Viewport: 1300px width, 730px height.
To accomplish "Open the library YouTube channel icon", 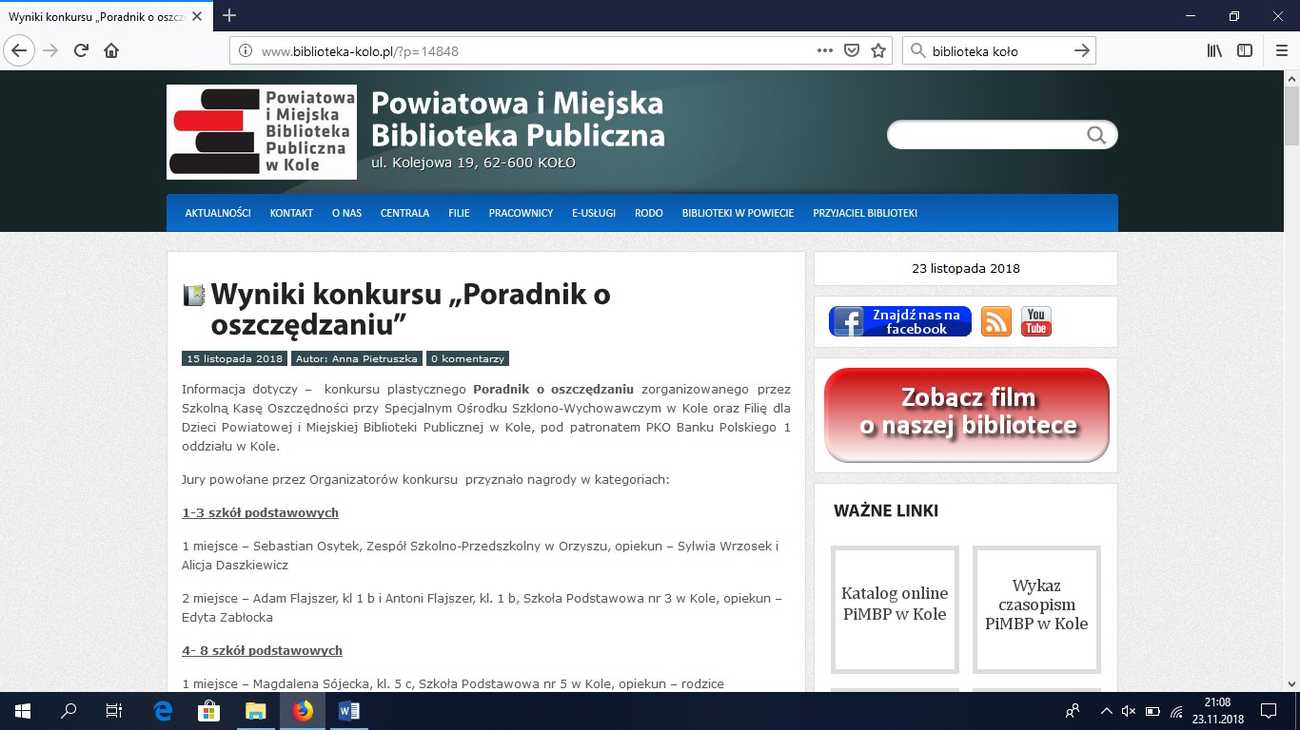I will click(x=1036, y=322).
